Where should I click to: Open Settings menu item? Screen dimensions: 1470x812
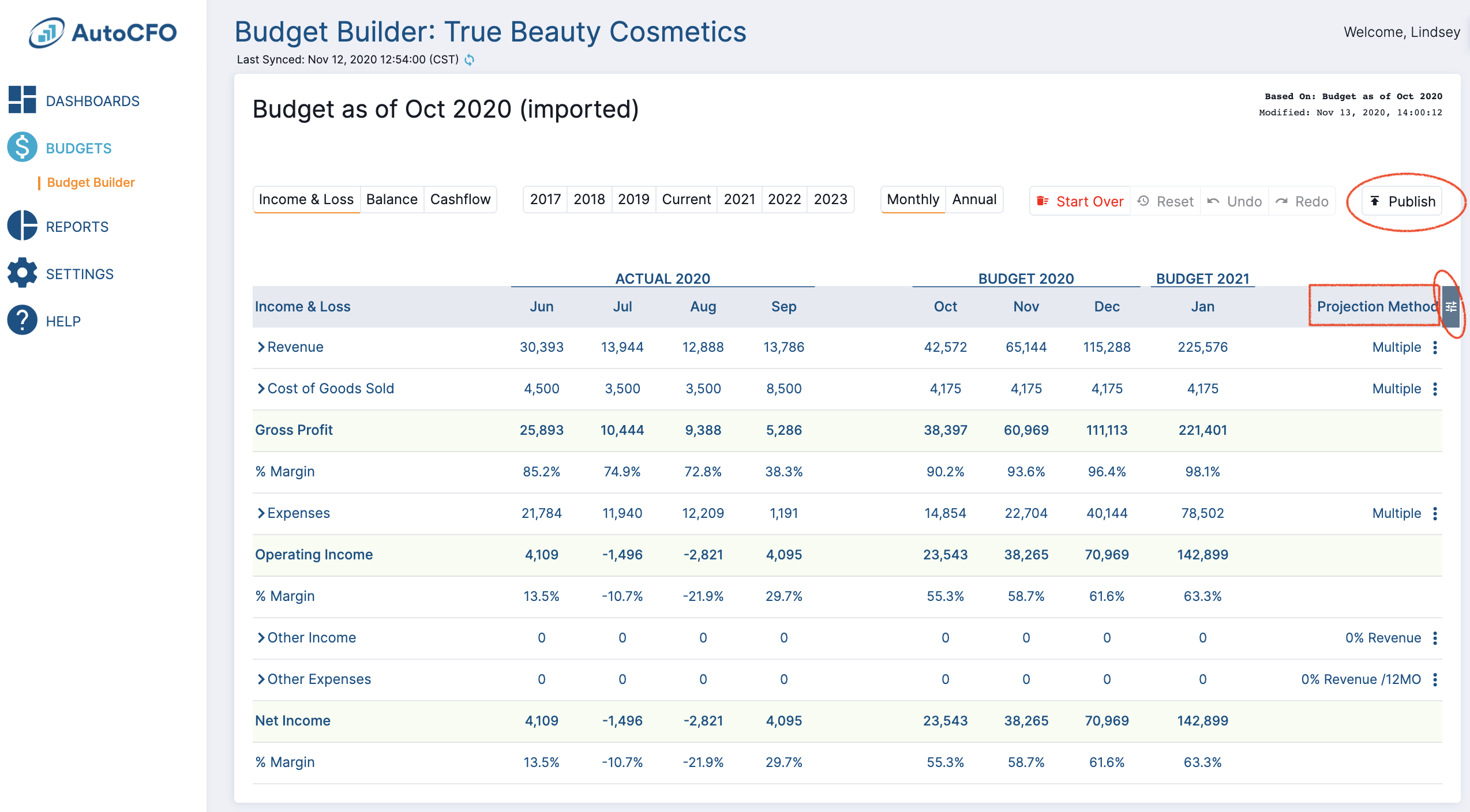pyautogui.click(x=80, y=274)
